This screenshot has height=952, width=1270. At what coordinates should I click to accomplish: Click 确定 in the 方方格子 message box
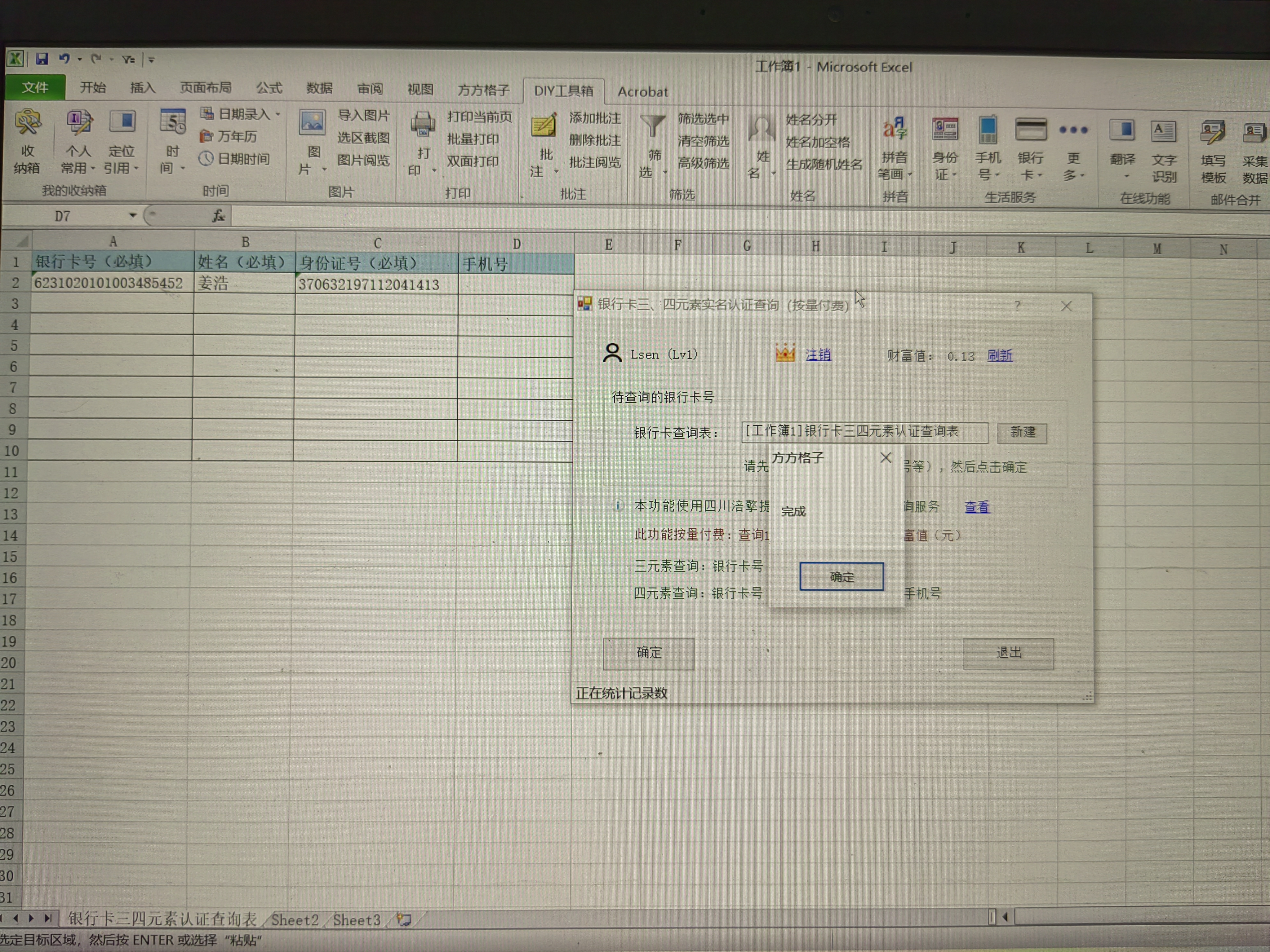841,576
